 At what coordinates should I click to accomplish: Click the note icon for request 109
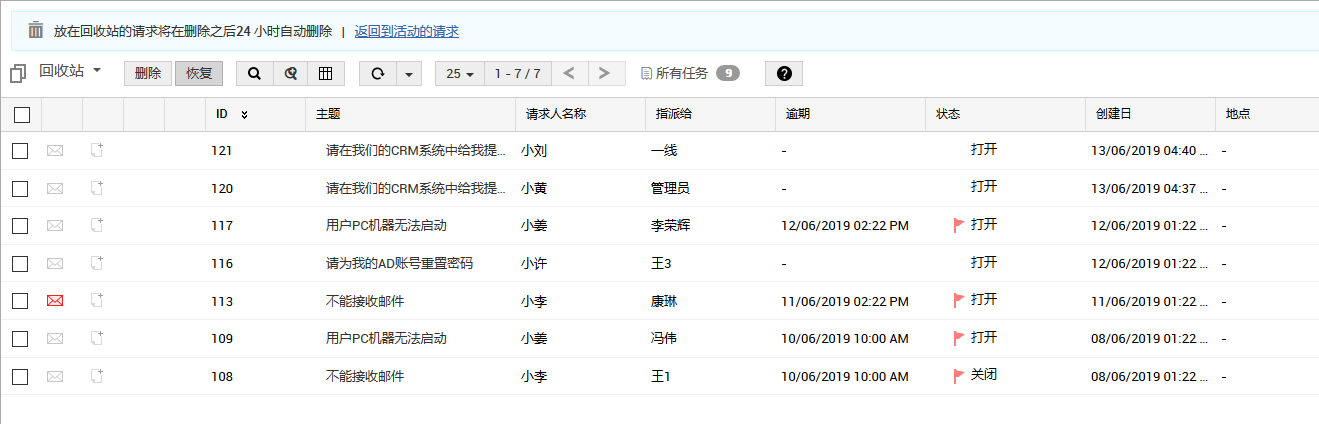coord(97,338)
